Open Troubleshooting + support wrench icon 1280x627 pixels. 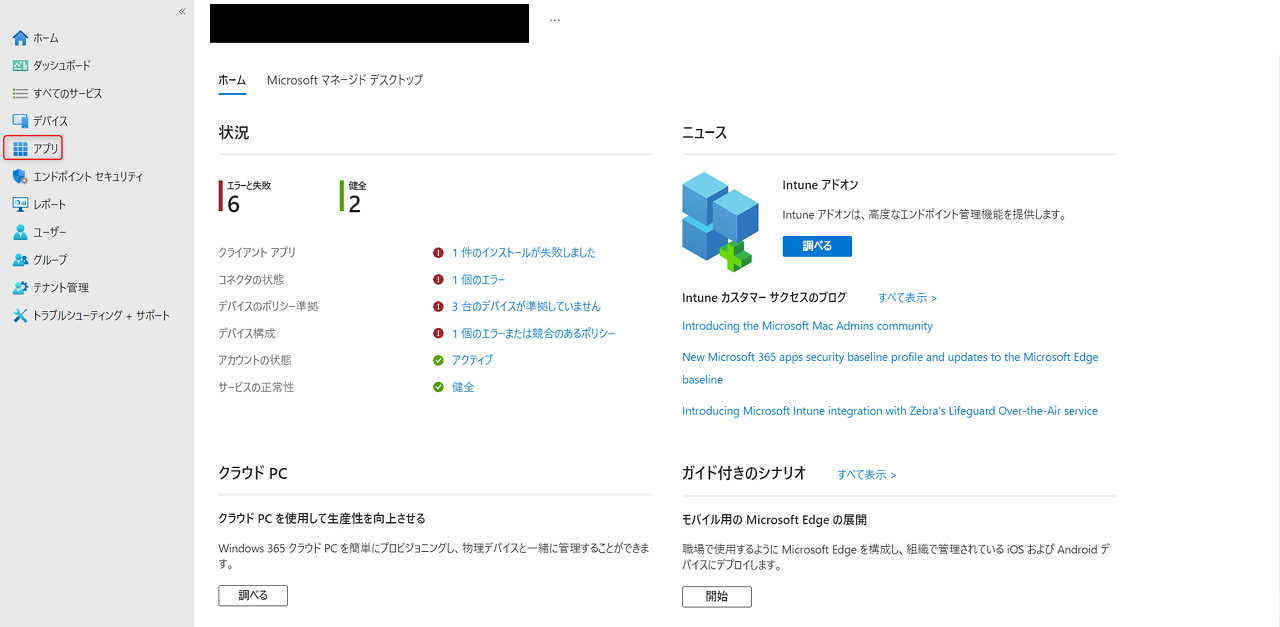click(x=20, y=316)
